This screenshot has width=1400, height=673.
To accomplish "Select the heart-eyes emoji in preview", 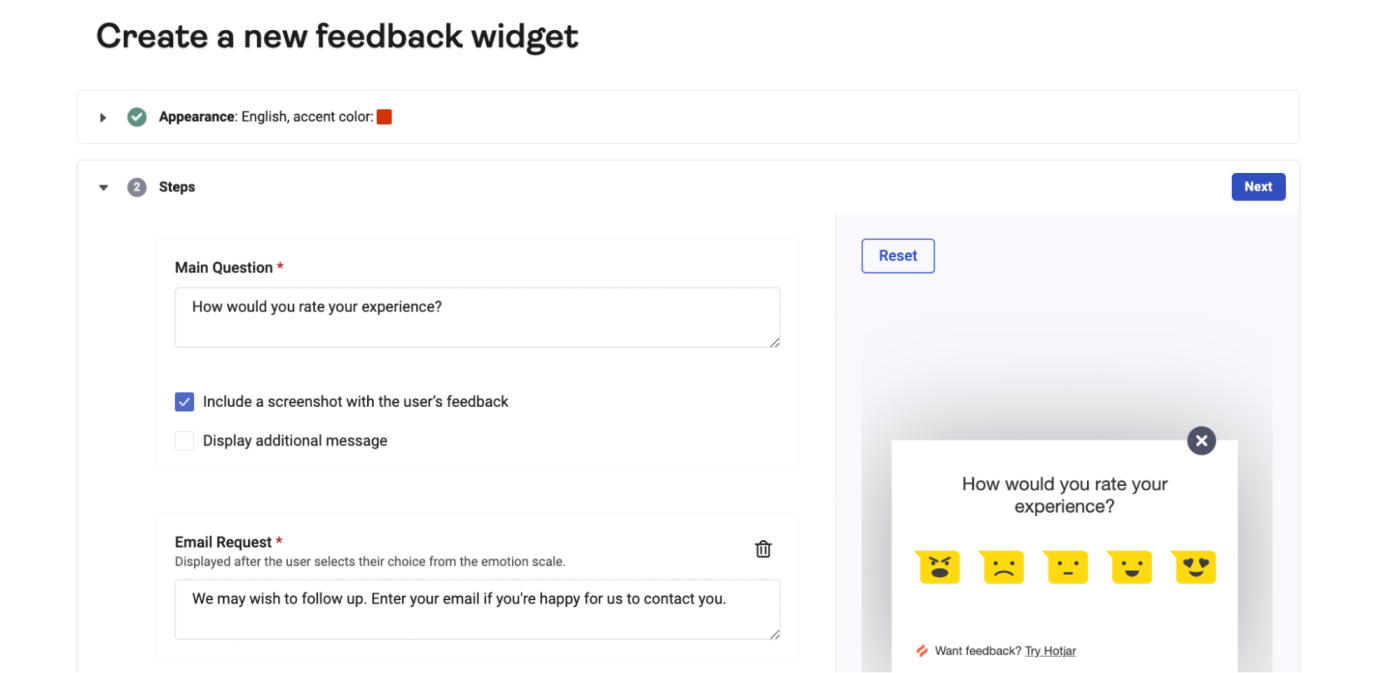I will (x=1193, y=566).
